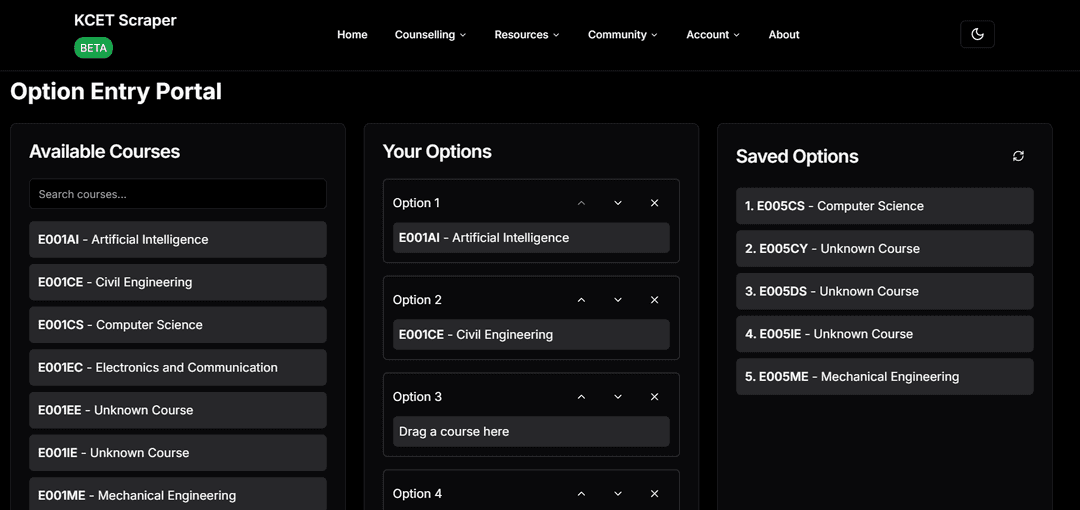Move Option 1 down with arrow icon

coord(618,203)
